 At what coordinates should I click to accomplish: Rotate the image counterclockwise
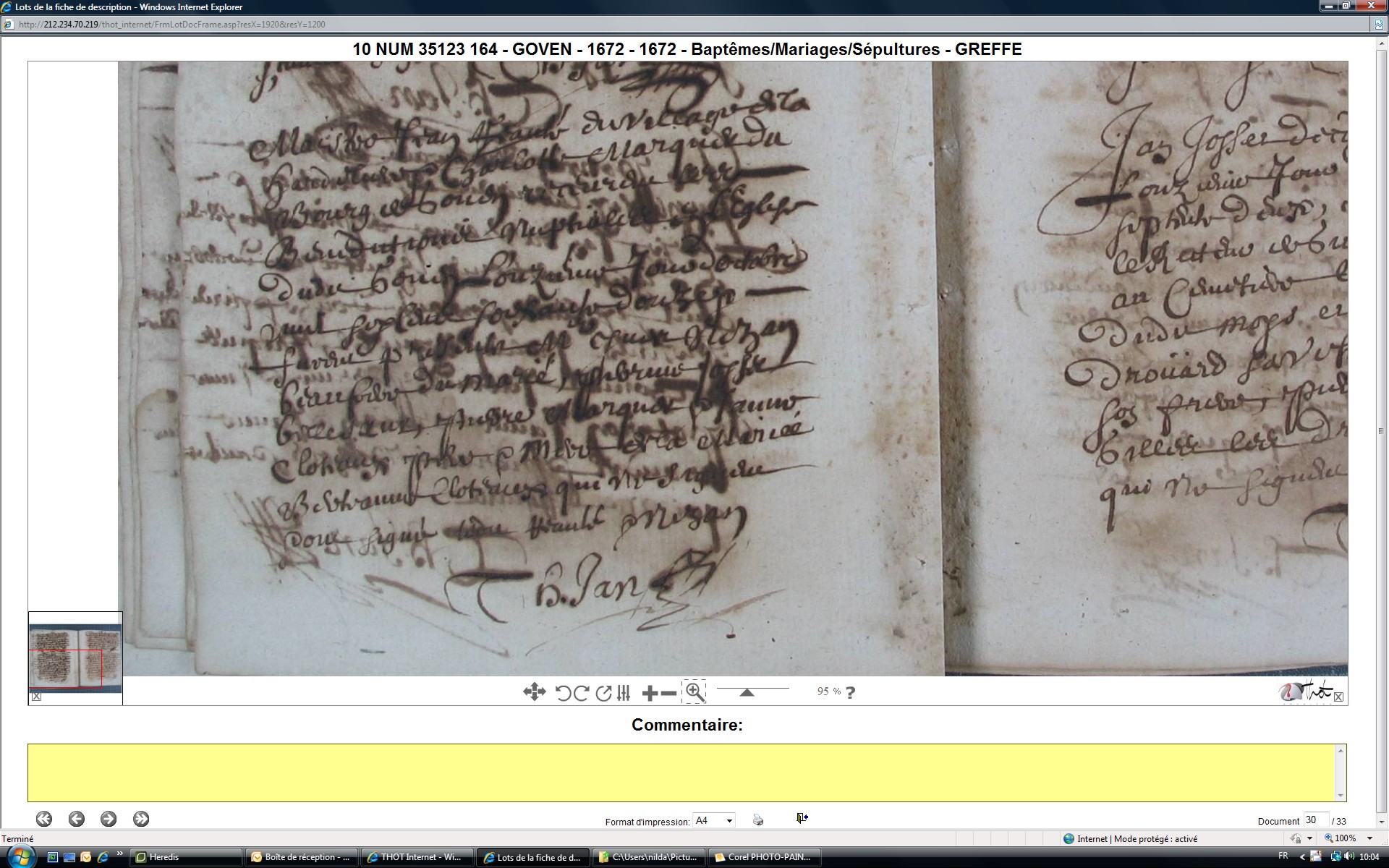[563, 693]
